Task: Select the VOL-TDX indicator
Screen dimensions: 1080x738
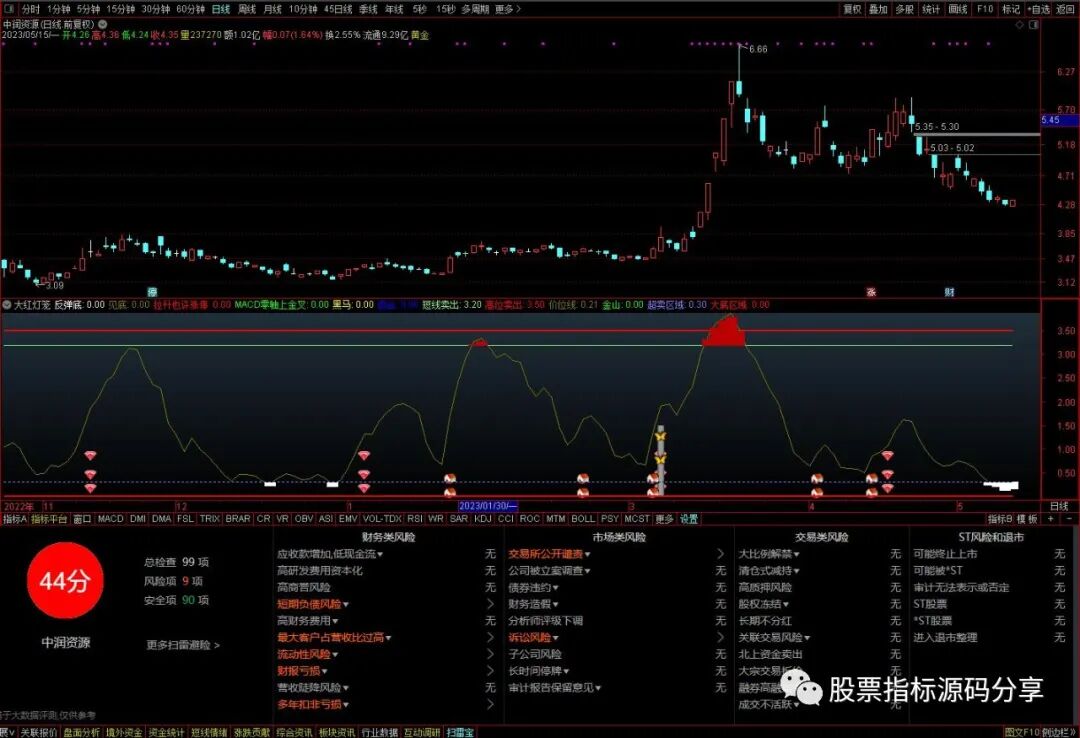Action: coord(382,519)
